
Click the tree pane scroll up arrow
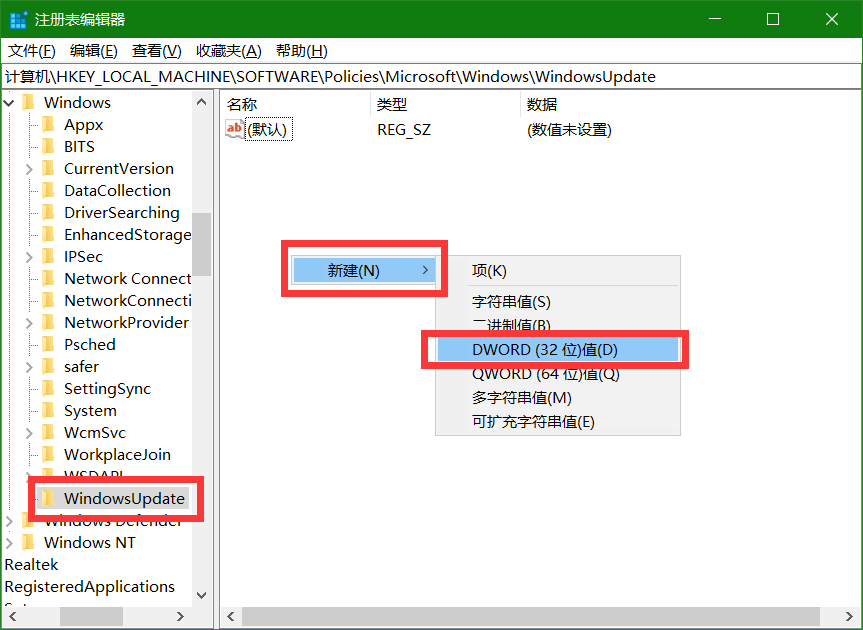[x=201, y=102]
